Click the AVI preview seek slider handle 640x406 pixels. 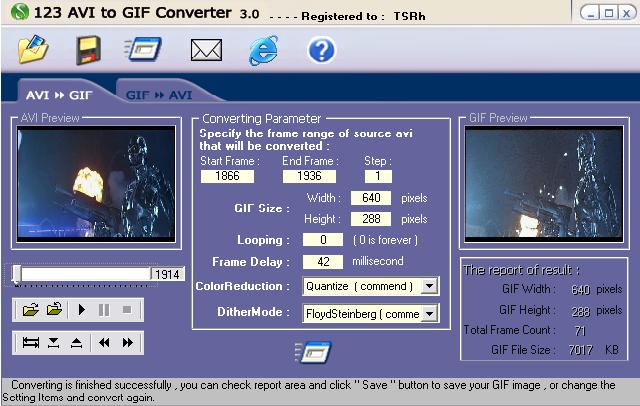coord(17,274)
